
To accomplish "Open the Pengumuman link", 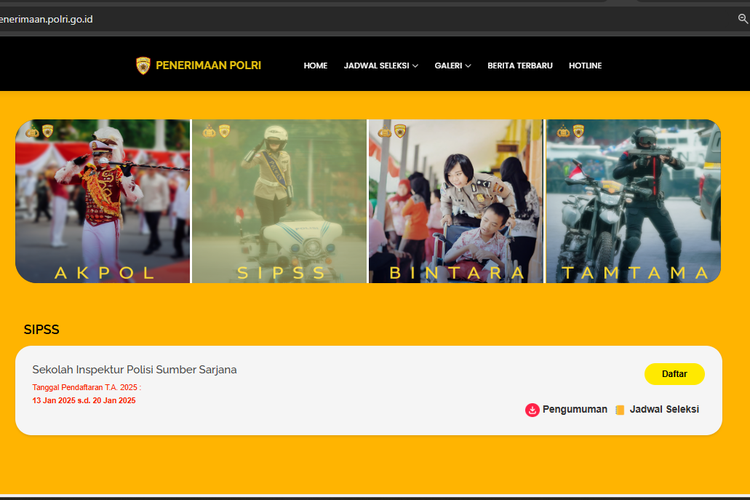I will pos(574,409).
